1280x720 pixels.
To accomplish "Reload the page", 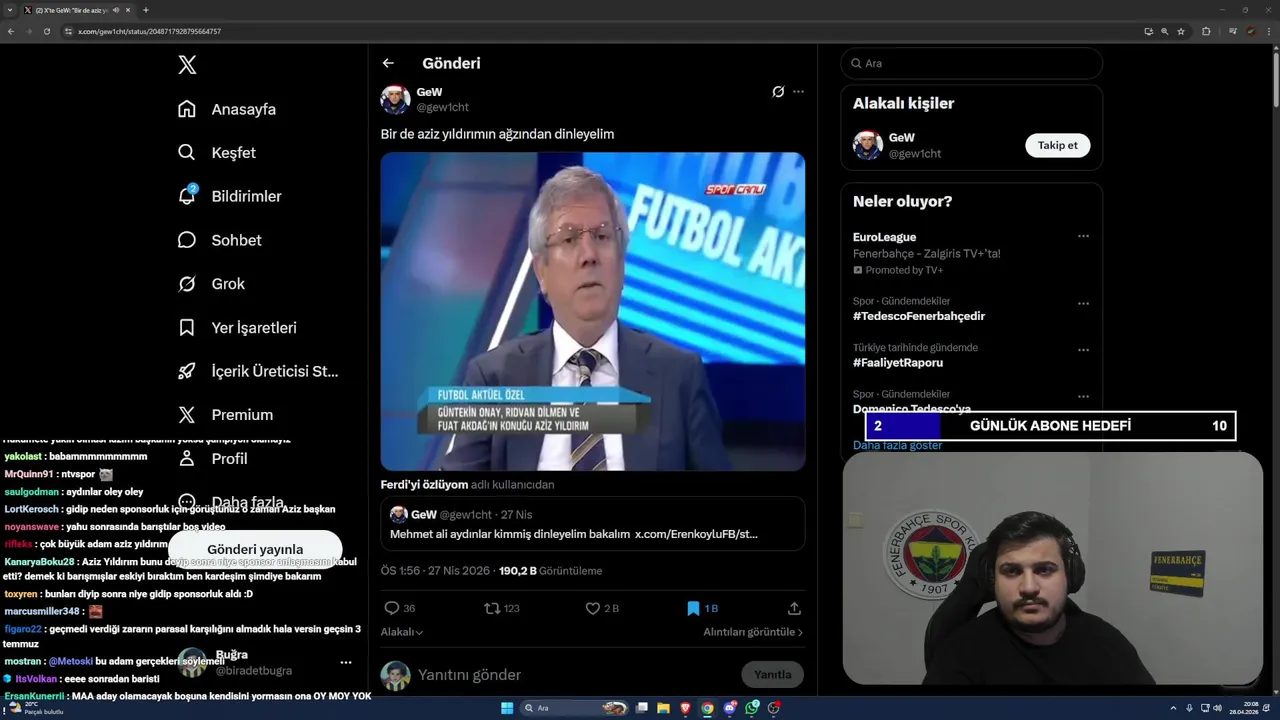I will pyautogui.click(x=46, y=31).
